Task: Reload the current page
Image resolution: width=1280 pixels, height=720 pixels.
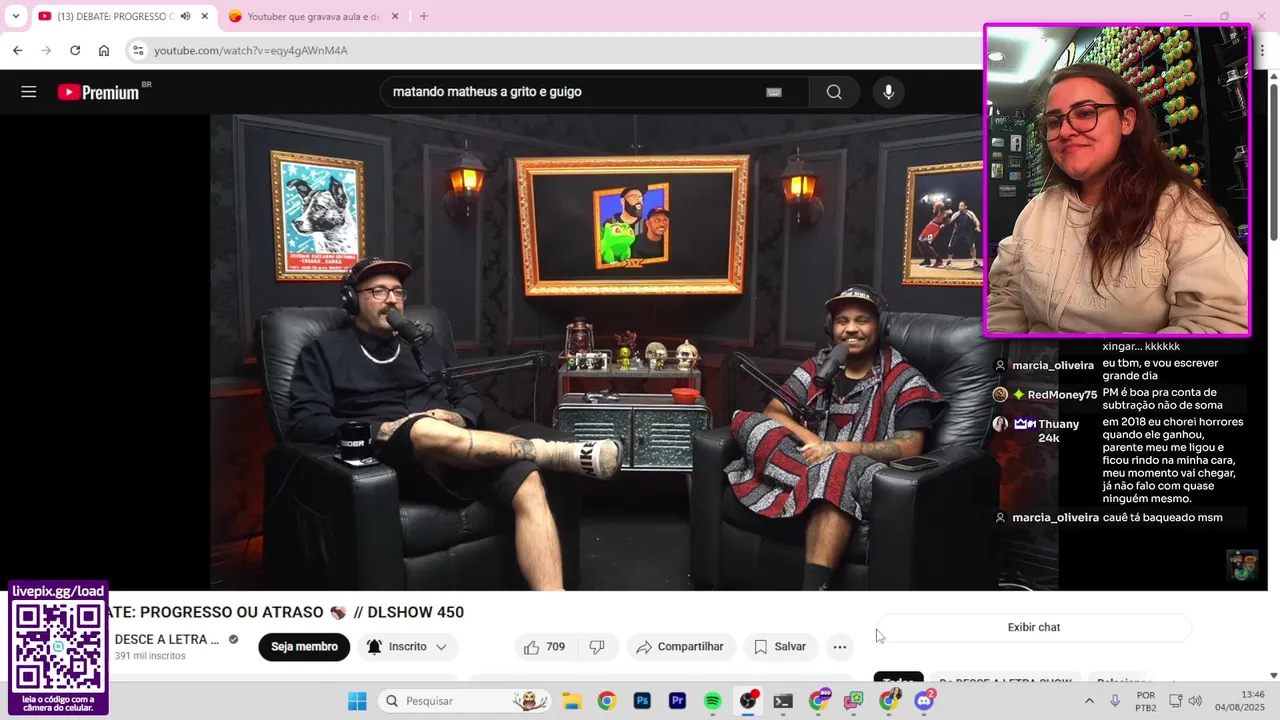Action: pos(75,50)
